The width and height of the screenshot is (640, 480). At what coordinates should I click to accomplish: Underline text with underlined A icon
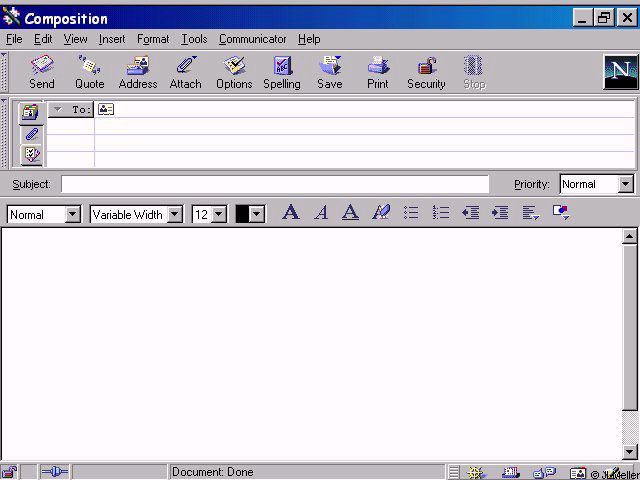point(350,213)
